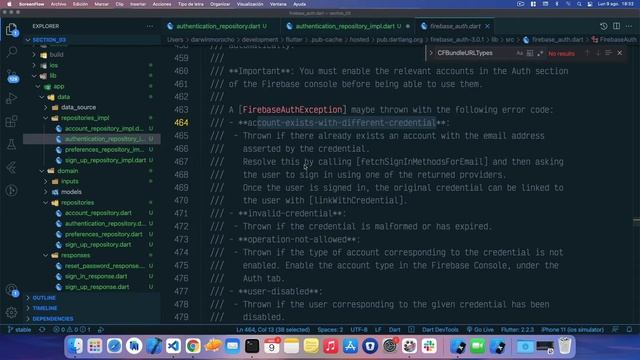This screenshot has height=360, width=640.
Task: Open the errors and warnings status item
Action: pos(72,330)
